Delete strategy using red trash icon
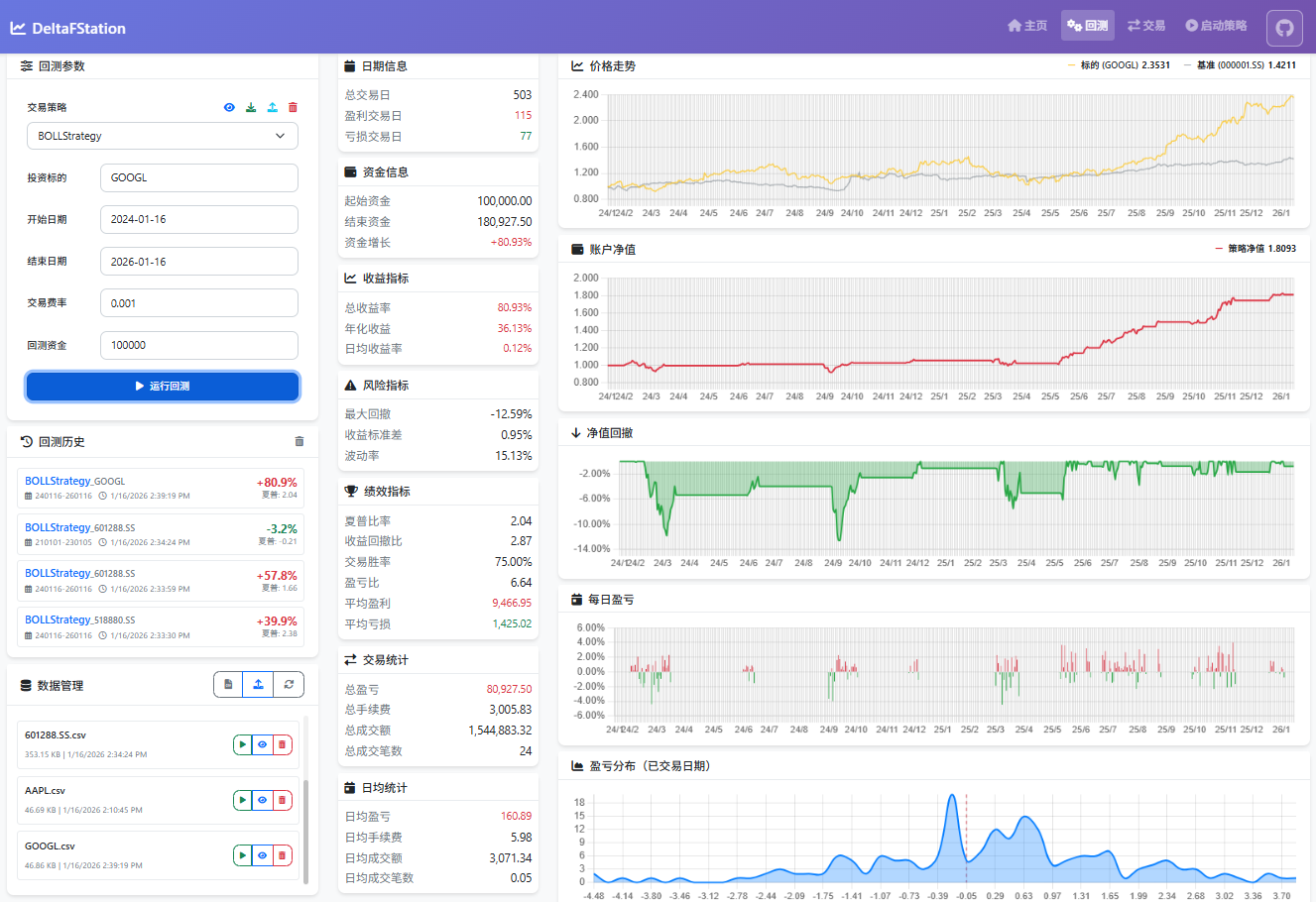 click(293, 107)
